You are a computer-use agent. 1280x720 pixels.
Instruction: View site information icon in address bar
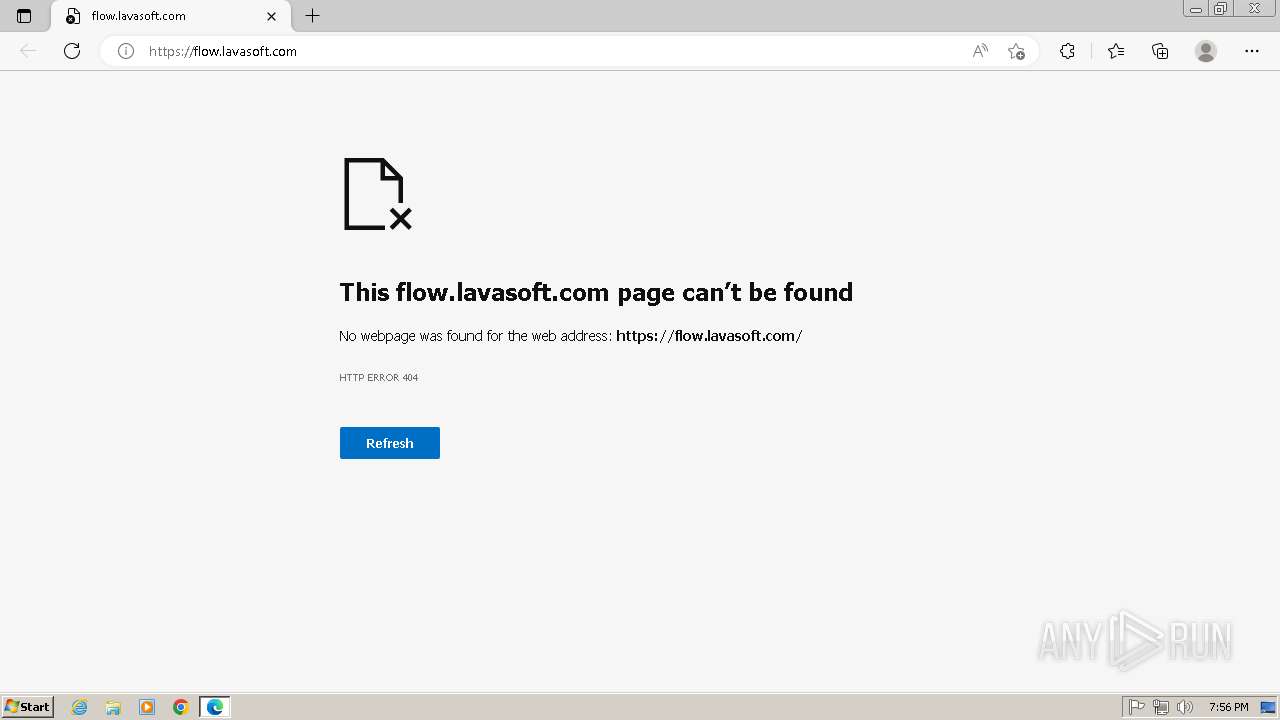126,51
